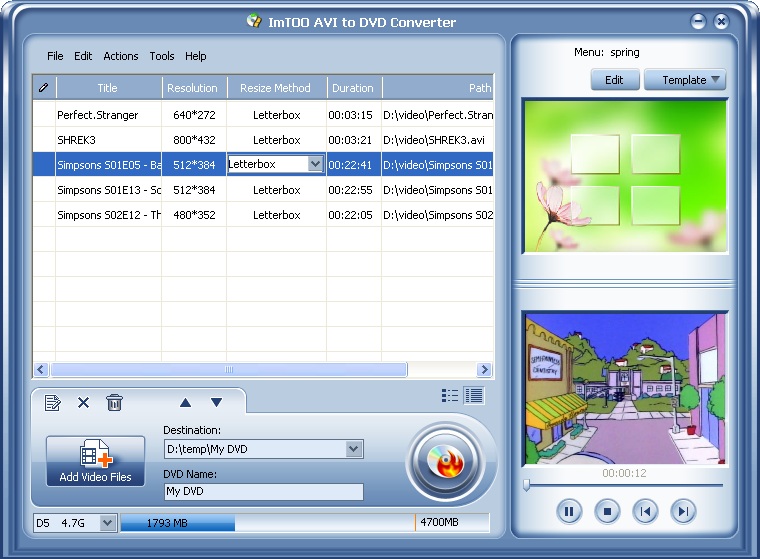This screenshot has height=559, width=760.
Task: Click the pencil icon column header
Action: pyautogui.click(x=44, y=88)
